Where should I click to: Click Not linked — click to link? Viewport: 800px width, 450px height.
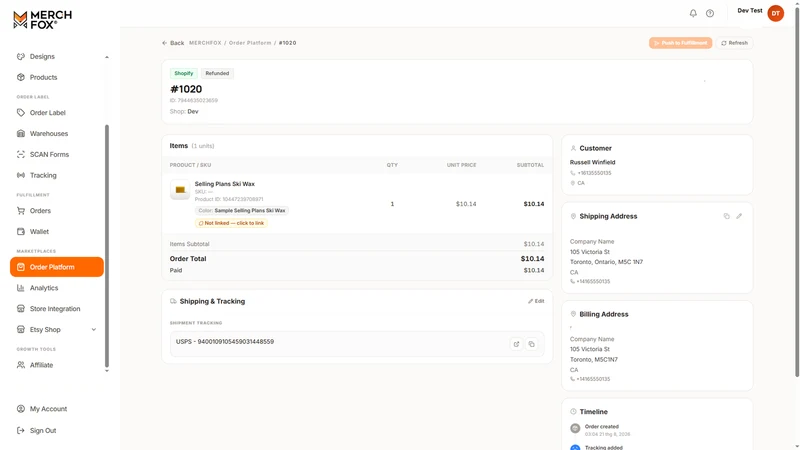pyautogui.click(x=231, y=223)
